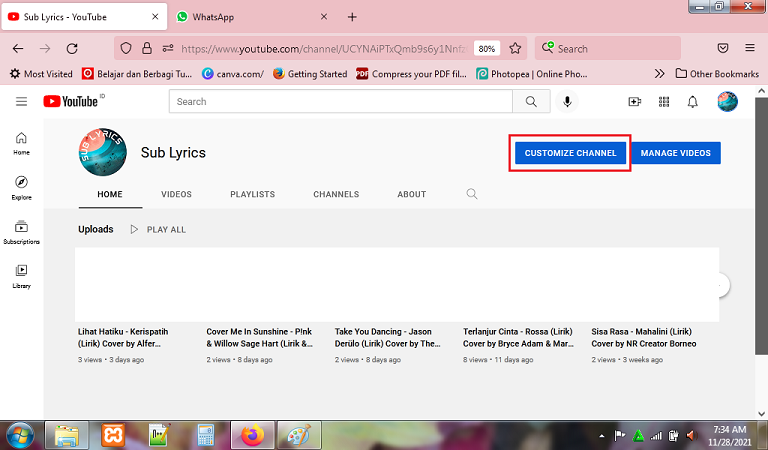This screenshot has height=450, width=768.
Task: Click the MANAGE VIDEOS button
Action: click(675, 153)
